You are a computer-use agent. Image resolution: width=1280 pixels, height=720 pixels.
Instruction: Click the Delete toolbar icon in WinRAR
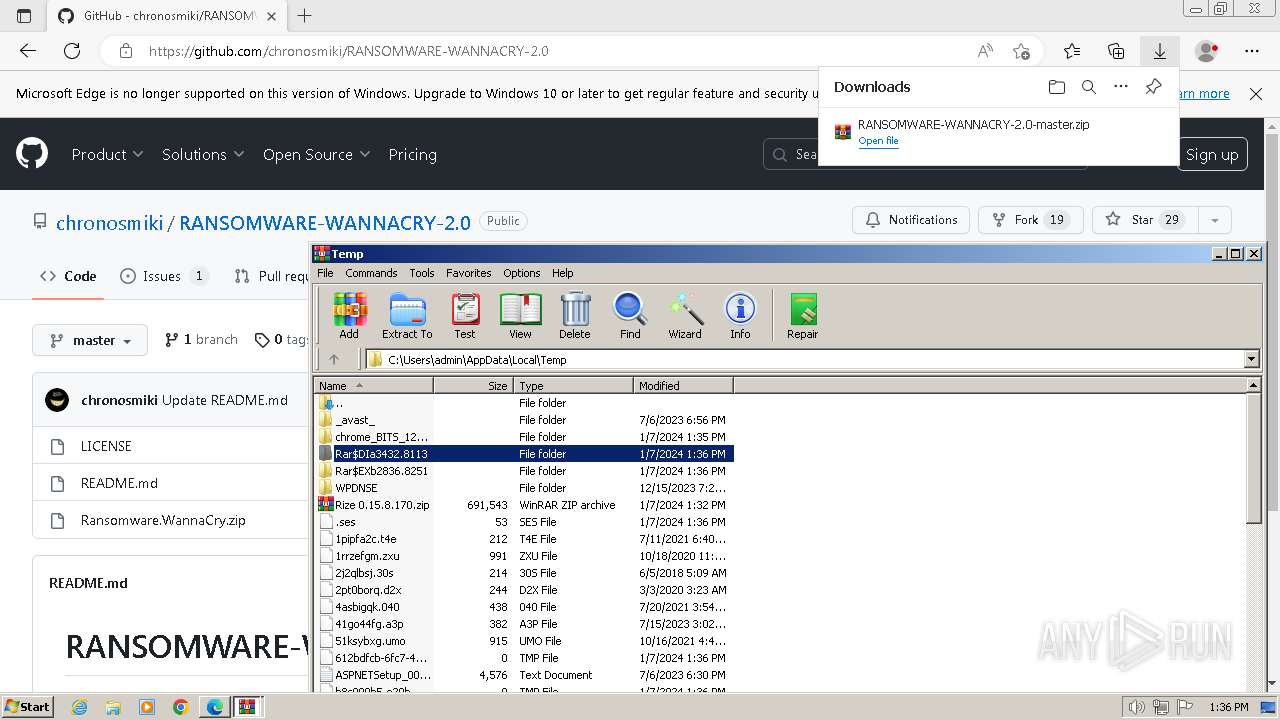click(575, 315)
